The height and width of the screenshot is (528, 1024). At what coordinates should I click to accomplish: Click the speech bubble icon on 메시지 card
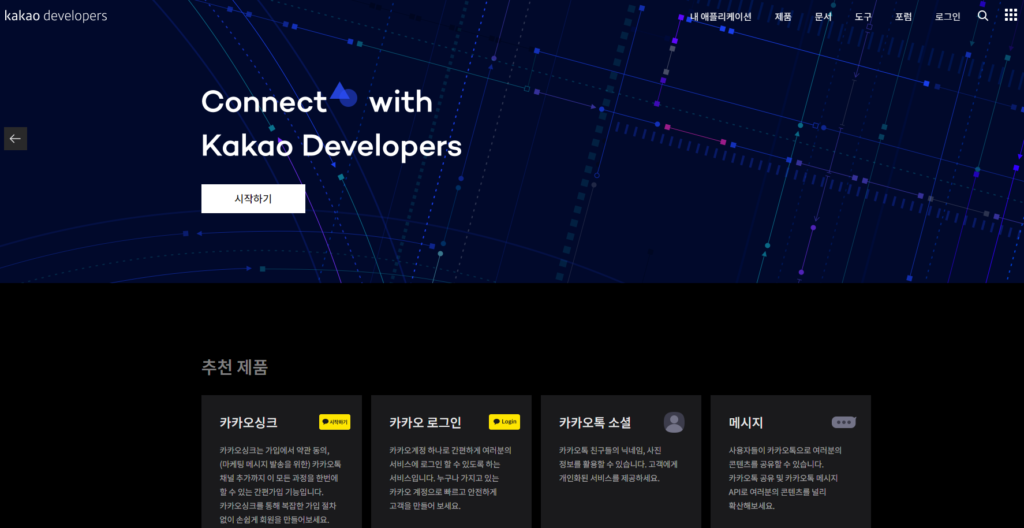tap(844, 422)
